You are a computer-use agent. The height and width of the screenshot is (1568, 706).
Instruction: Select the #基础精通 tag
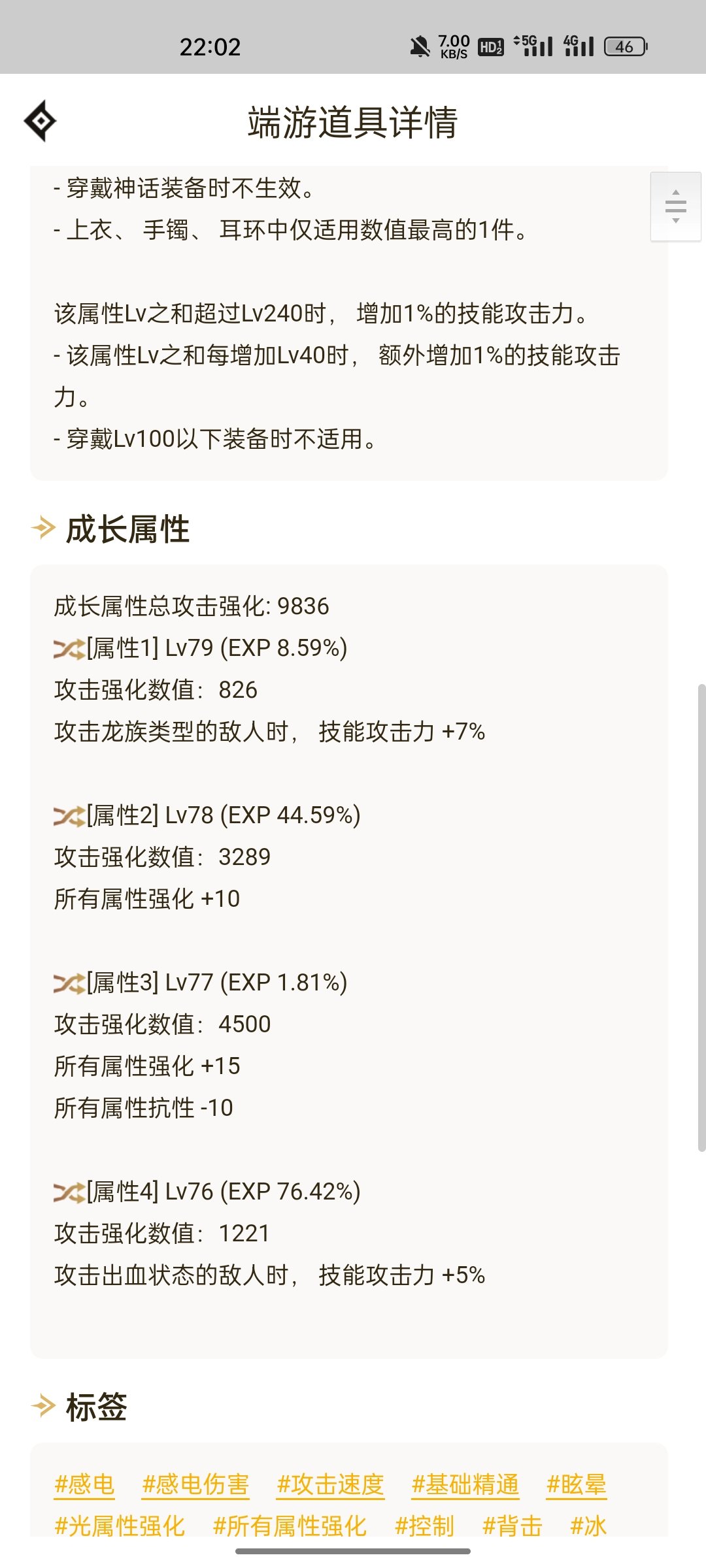(465, 1485)
